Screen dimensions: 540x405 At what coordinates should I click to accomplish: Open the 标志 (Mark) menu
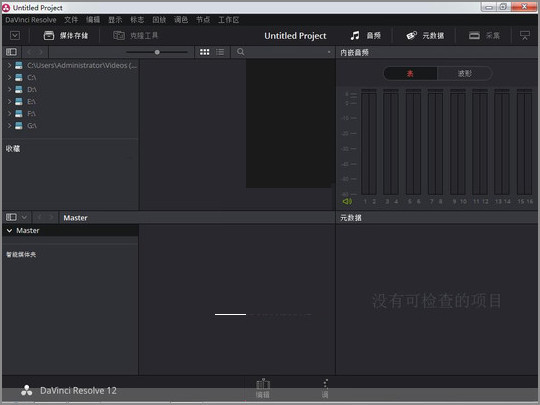137,20
